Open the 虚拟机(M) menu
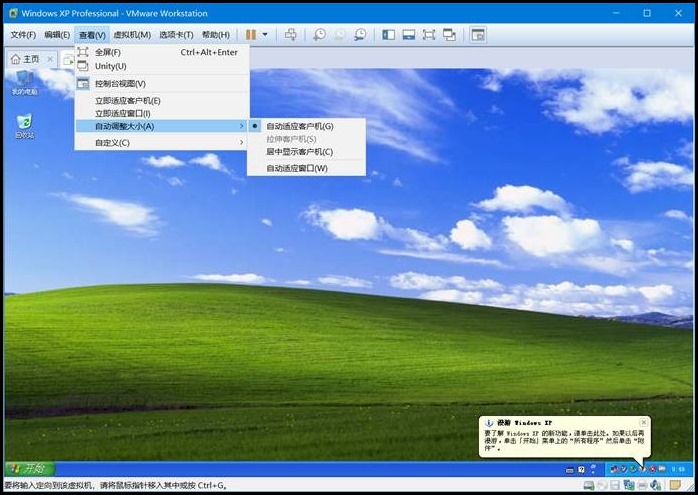Viewport: 698px width, 495px height. coord(132,35)
